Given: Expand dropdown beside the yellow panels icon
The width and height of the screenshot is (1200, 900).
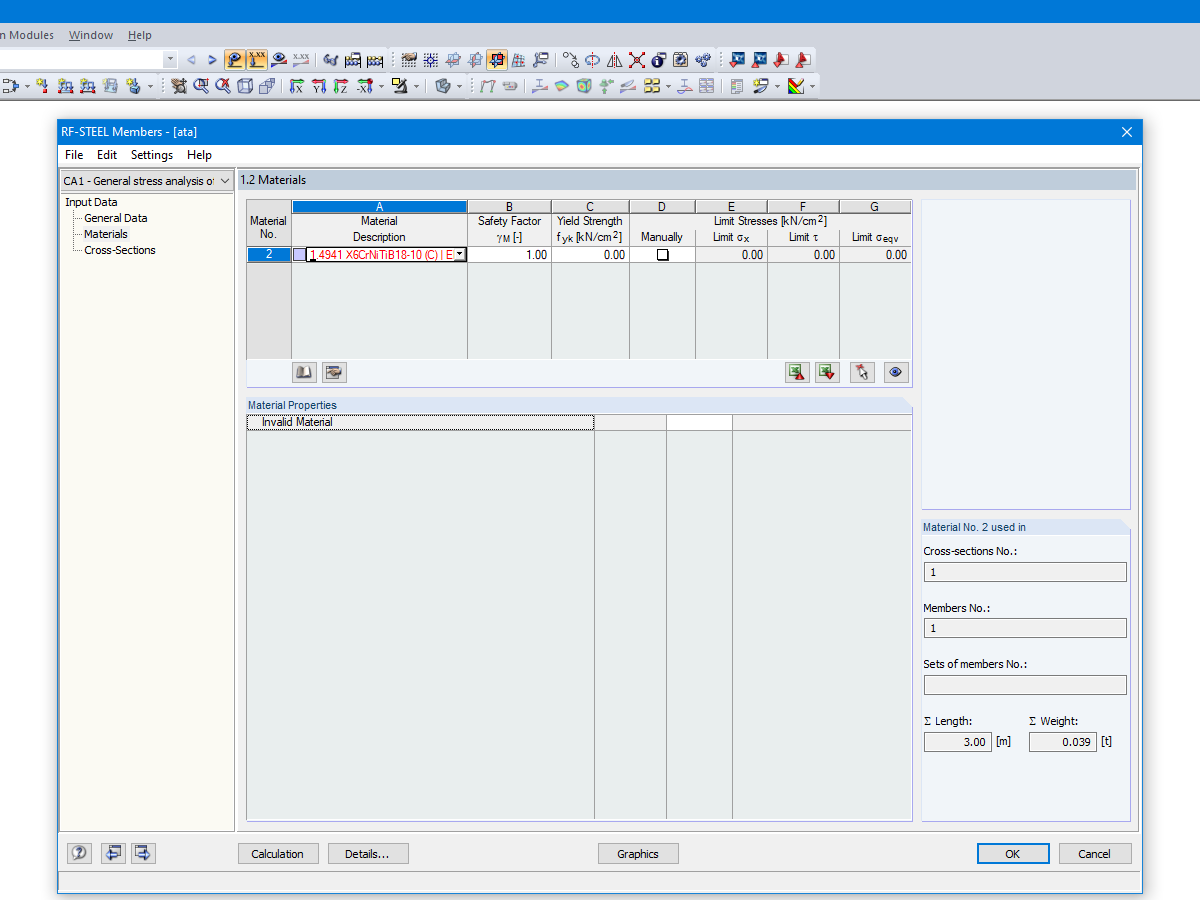Looking at the screenshot, I should (x=668, y=87).
